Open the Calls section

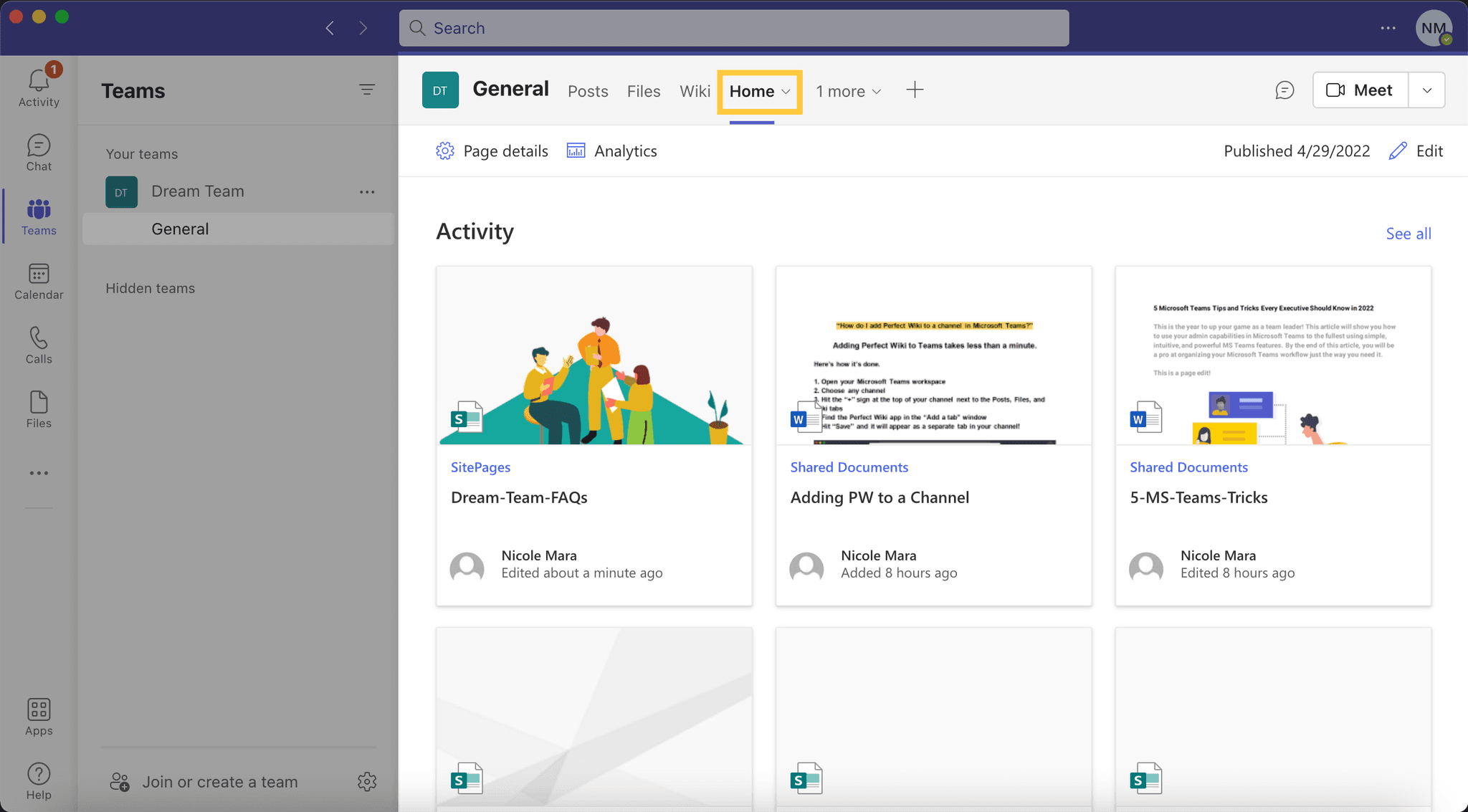pos(38,344)
